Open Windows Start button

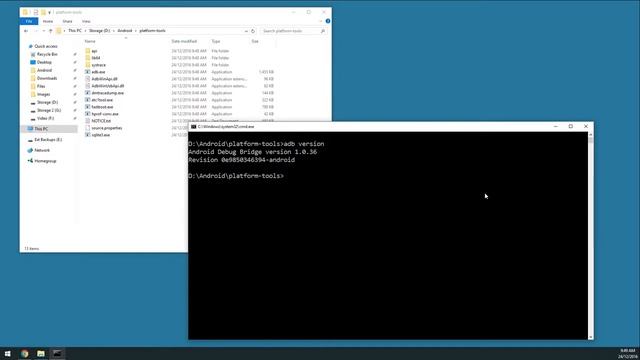click(x=7, y=353)
